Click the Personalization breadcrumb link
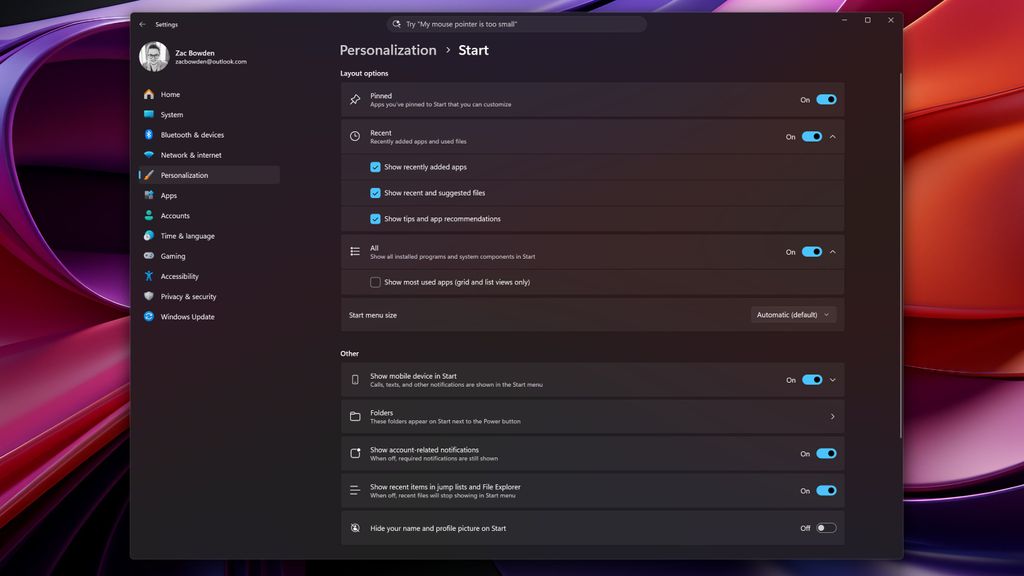This screenshot has width=1024, height=576. (x=388, y=50)
